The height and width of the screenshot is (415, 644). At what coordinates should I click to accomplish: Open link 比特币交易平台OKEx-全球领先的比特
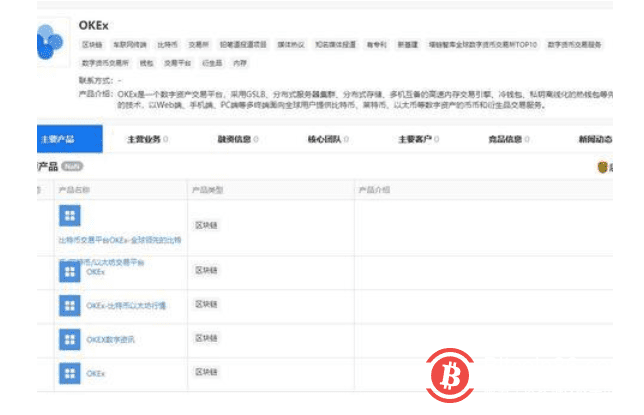[x=120, y=240]
